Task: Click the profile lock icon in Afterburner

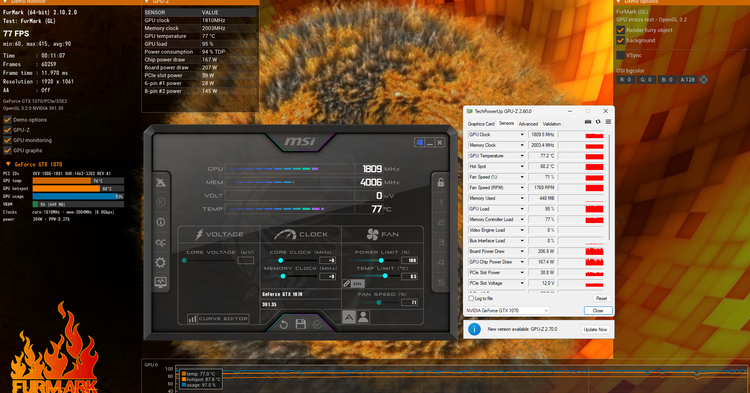Action: point(441,182)
